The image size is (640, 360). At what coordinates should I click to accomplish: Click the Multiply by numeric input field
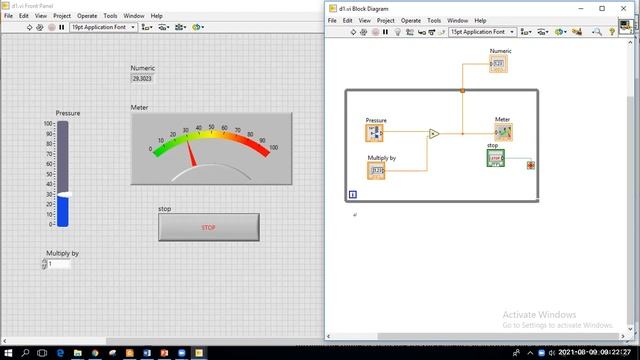[x=59, y=264]
